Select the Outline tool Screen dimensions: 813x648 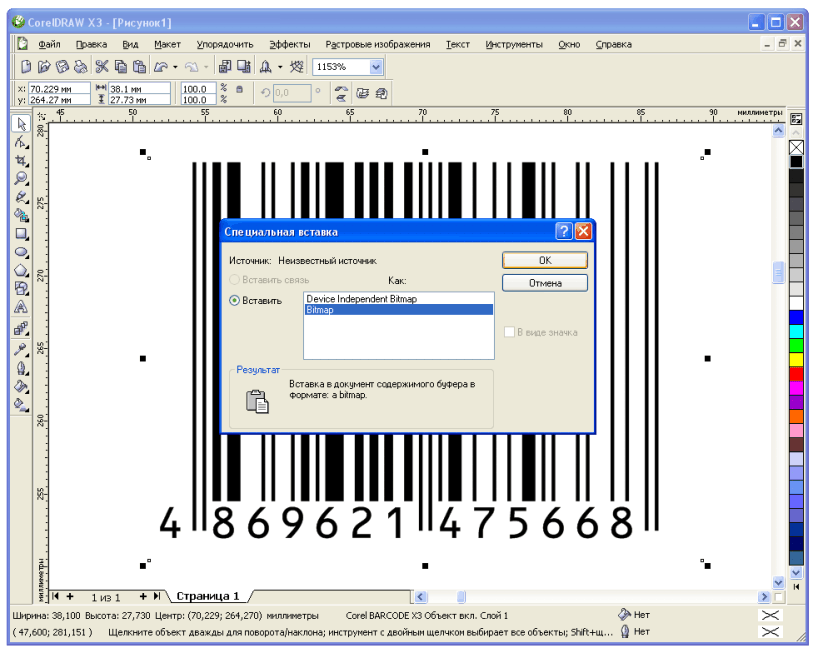pos(21,368)
